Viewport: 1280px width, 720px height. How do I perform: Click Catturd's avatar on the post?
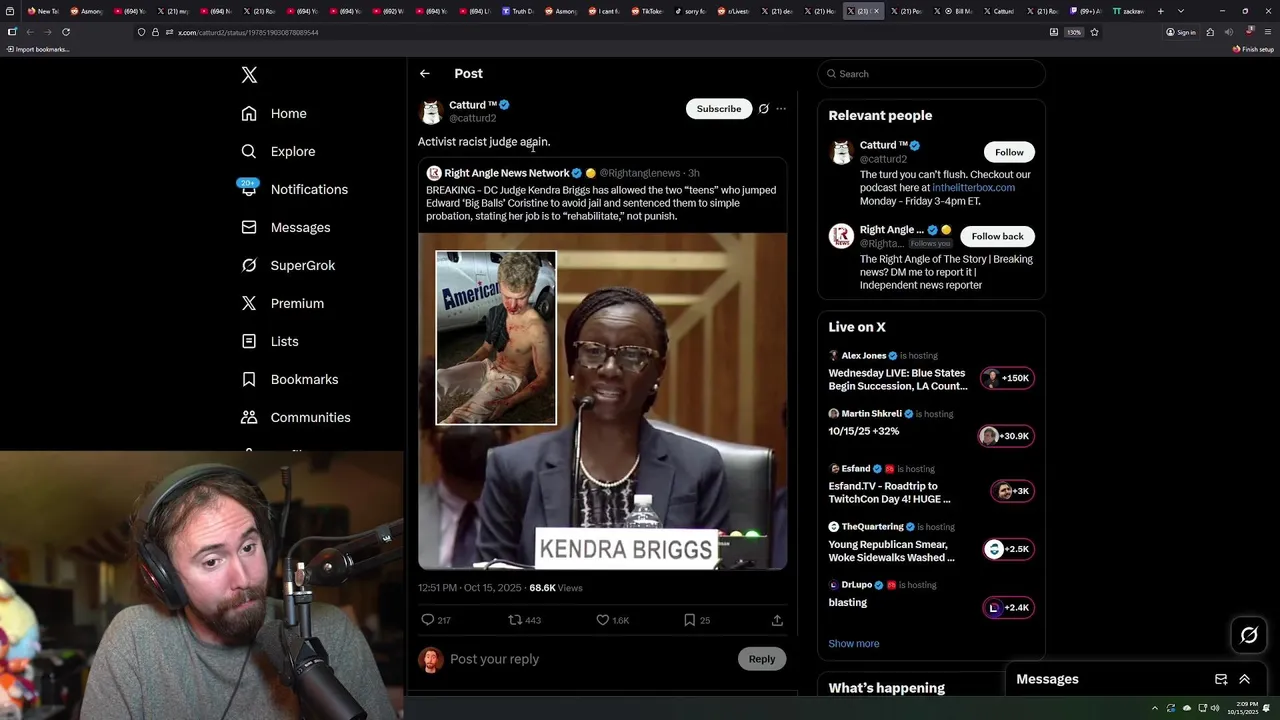(x=431, y=111)
